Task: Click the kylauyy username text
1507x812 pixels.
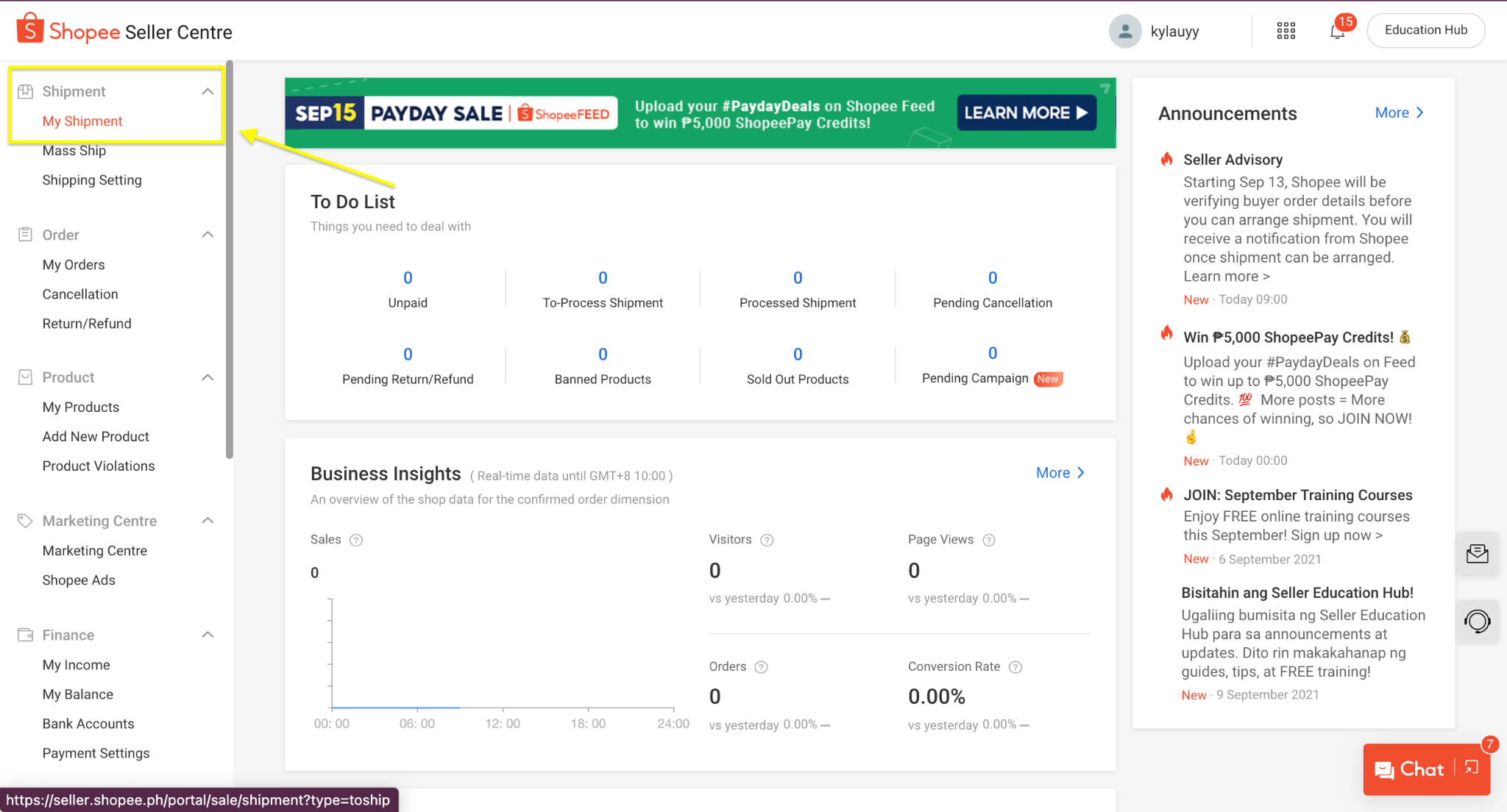Action: [1174, 32]
